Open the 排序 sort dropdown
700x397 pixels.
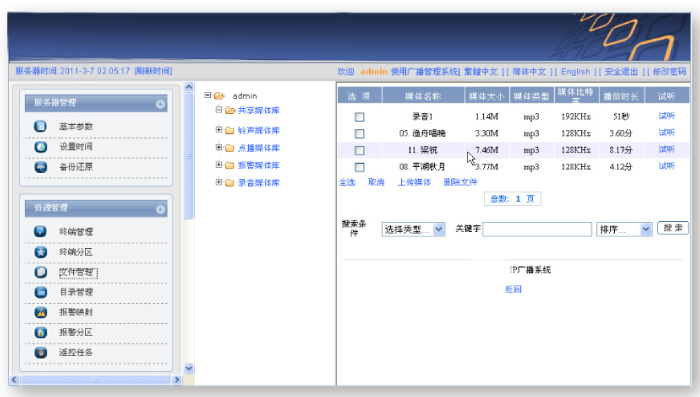pyautogui.click(x=624, y=229)
